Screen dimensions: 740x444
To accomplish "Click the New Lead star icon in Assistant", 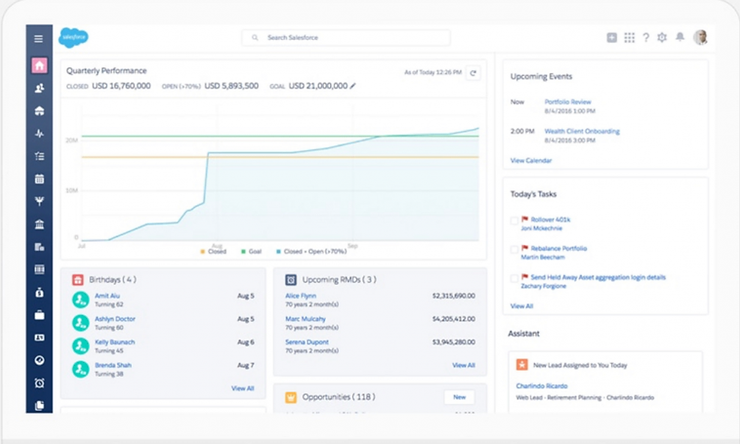I will pos(521,365).
